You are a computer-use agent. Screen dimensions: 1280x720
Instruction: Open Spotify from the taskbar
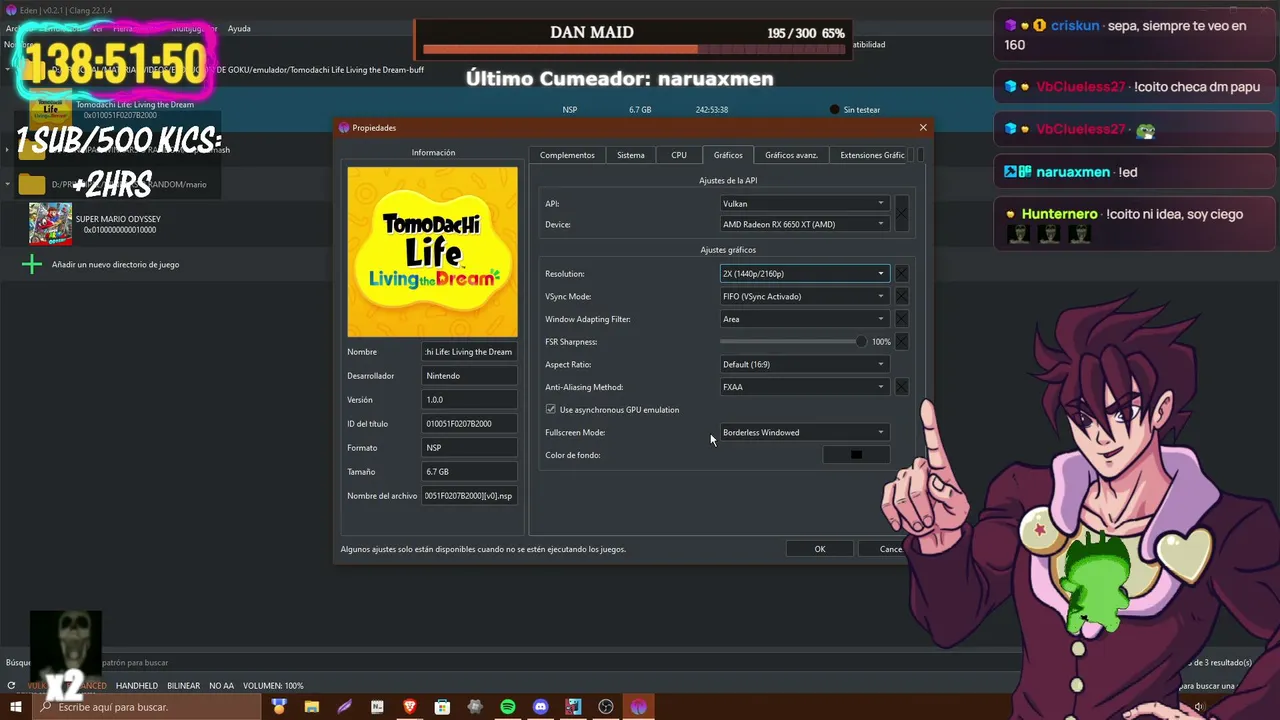(x=508, y=707)
